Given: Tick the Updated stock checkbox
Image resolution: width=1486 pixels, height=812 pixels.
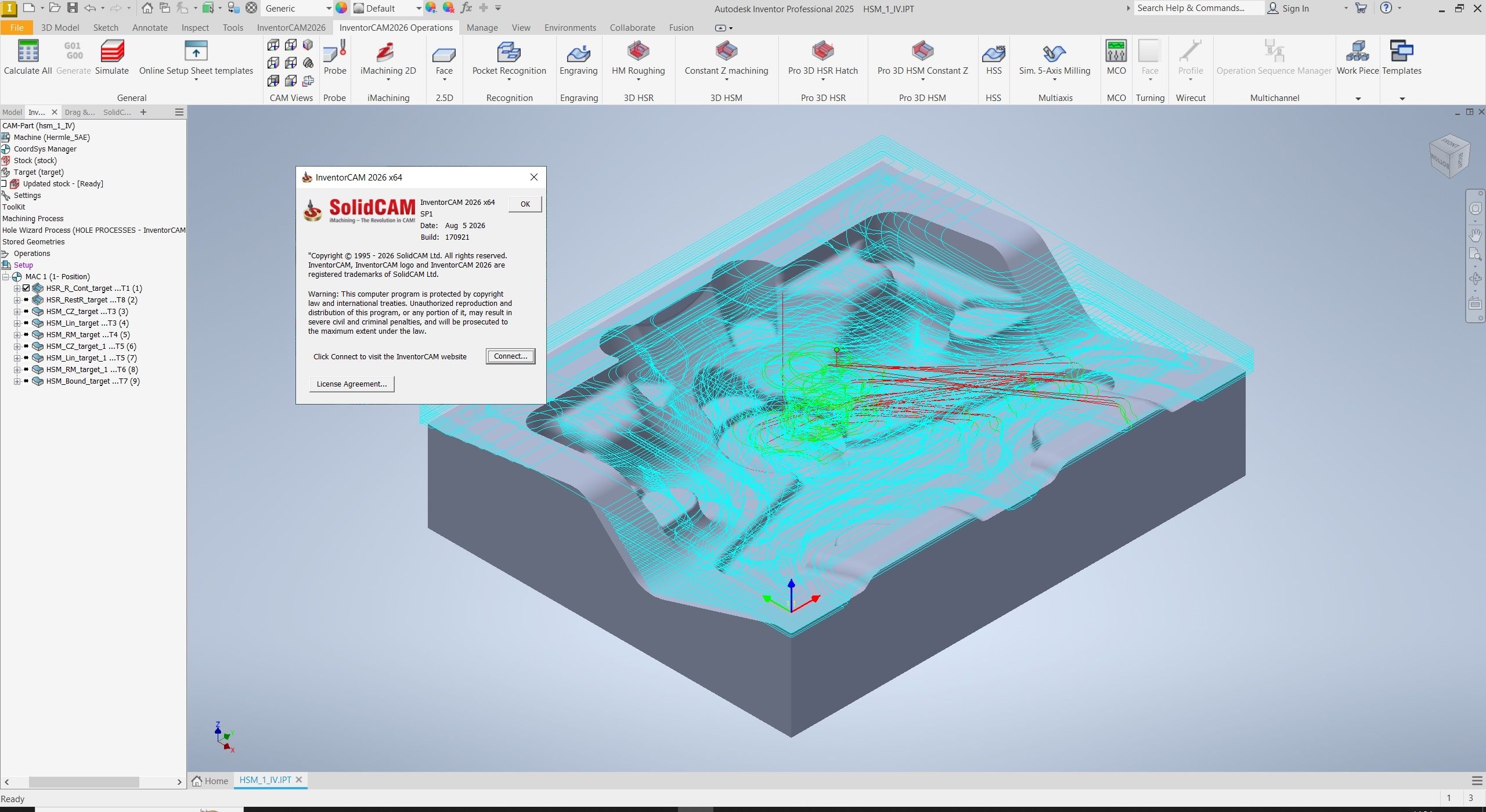Looking at the screenshot, I should point(3,183).
